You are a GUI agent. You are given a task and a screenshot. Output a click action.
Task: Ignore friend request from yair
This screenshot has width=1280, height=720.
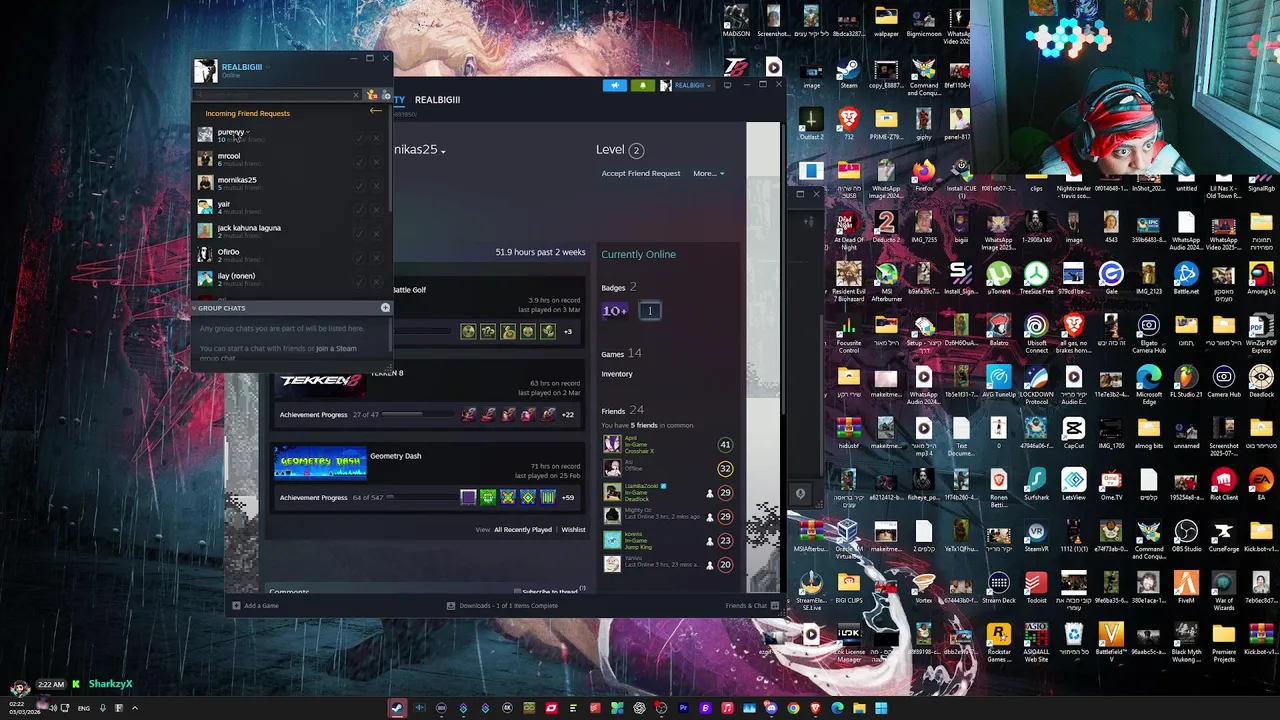click(x=376, y=210)
